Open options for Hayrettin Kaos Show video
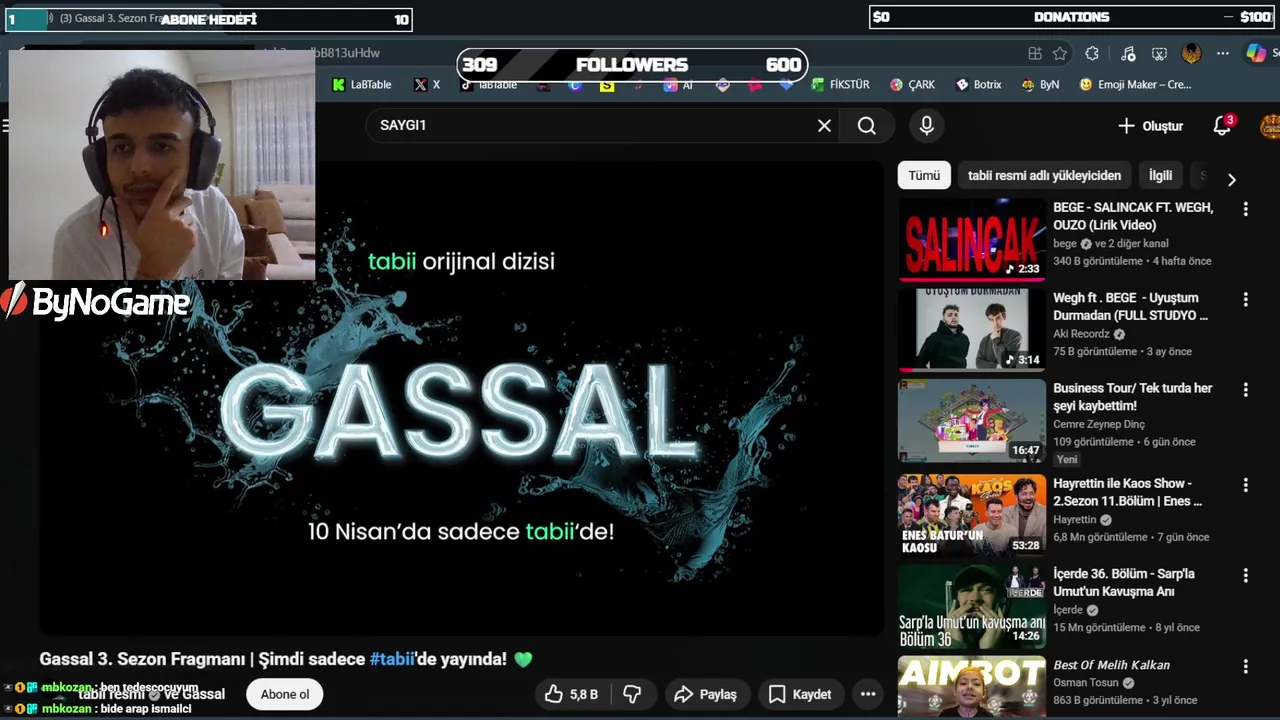The image size is (1280, 720). 1245,485
